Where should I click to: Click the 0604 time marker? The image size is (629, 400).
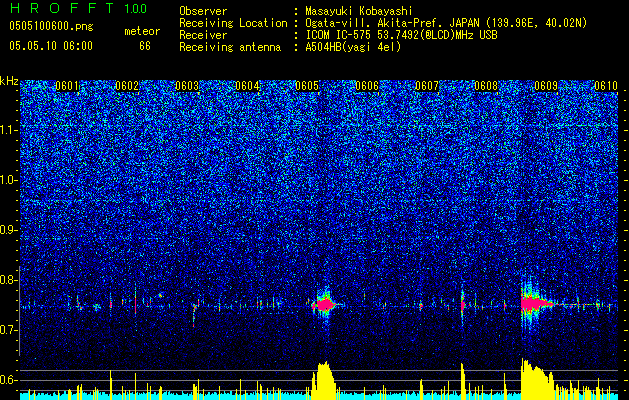click(247, 86)
